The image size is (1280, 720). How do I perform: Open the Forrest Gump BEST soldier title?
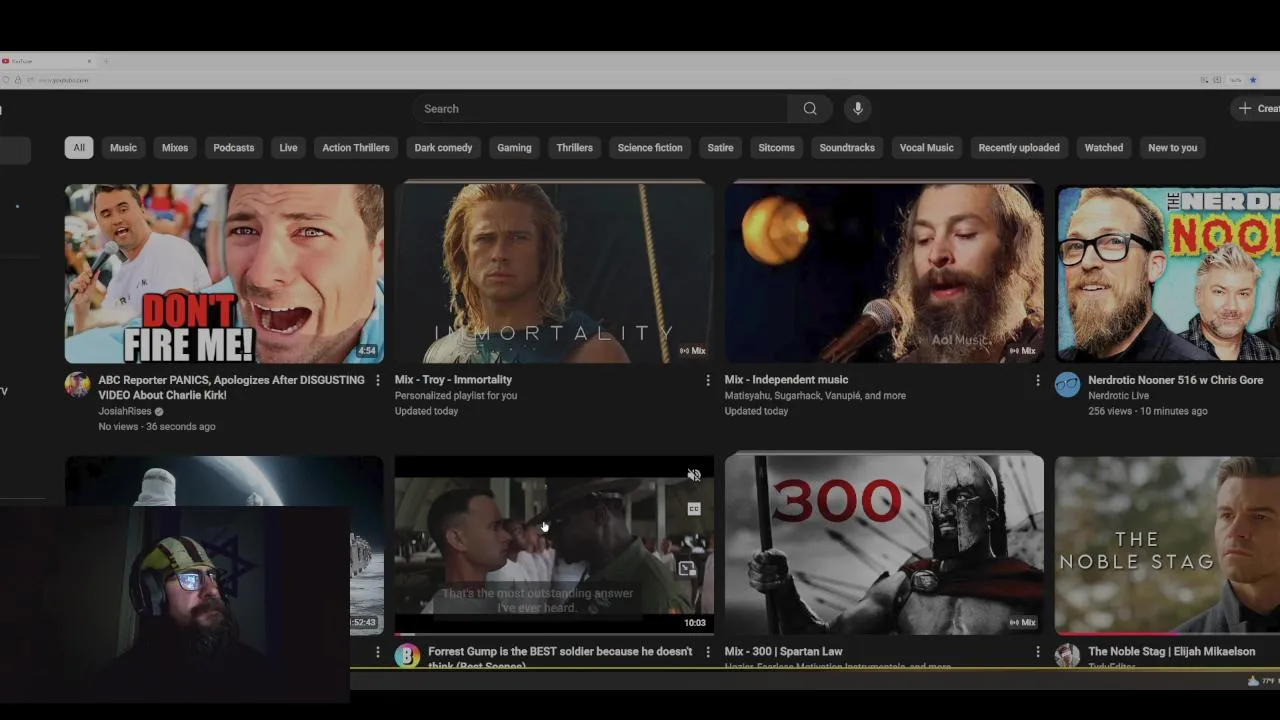click(x=560, y=657)
